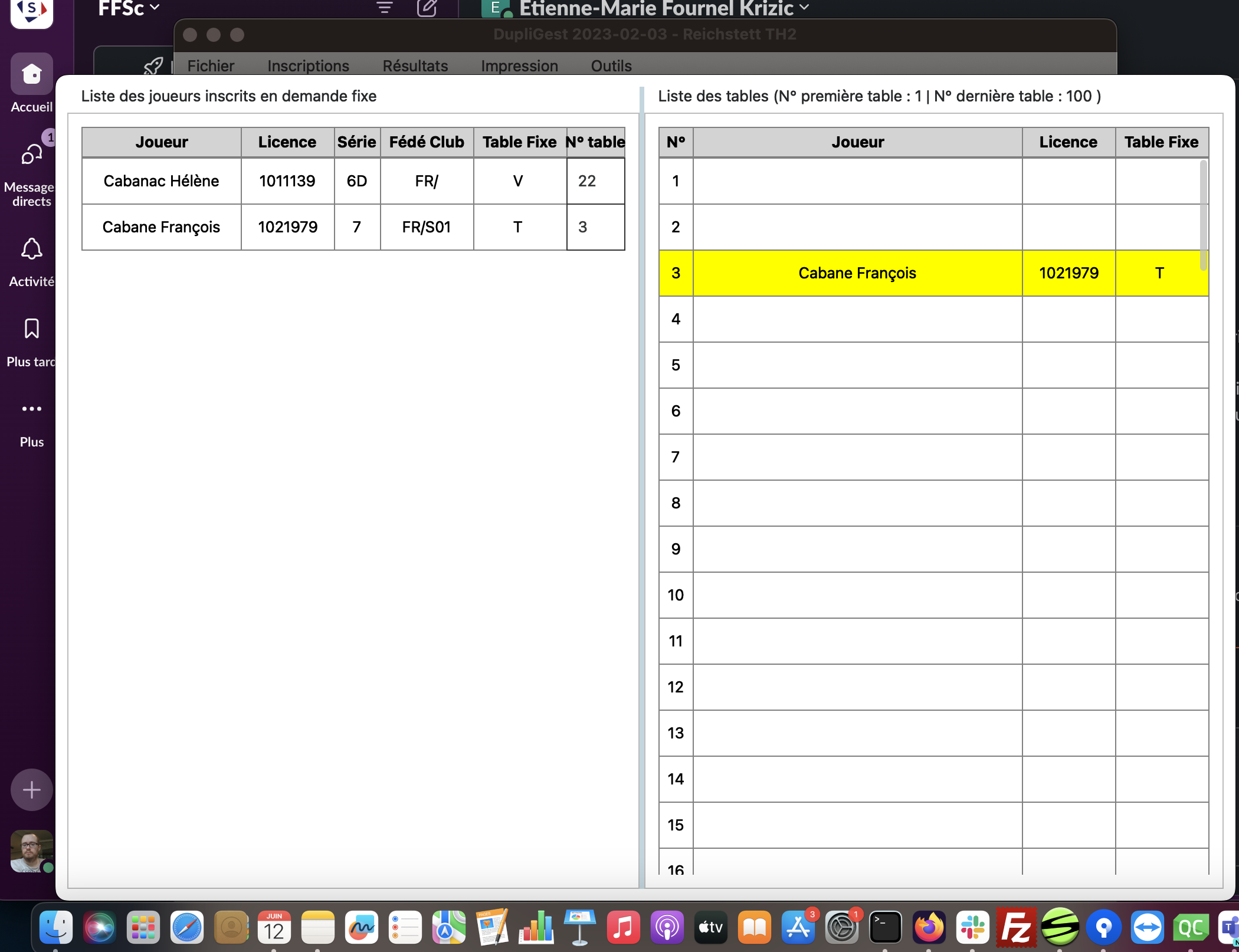Open the Inscriptions menu
Image resolution: width=1239 pixels, height=952 pixels.
tap(308, 65)
